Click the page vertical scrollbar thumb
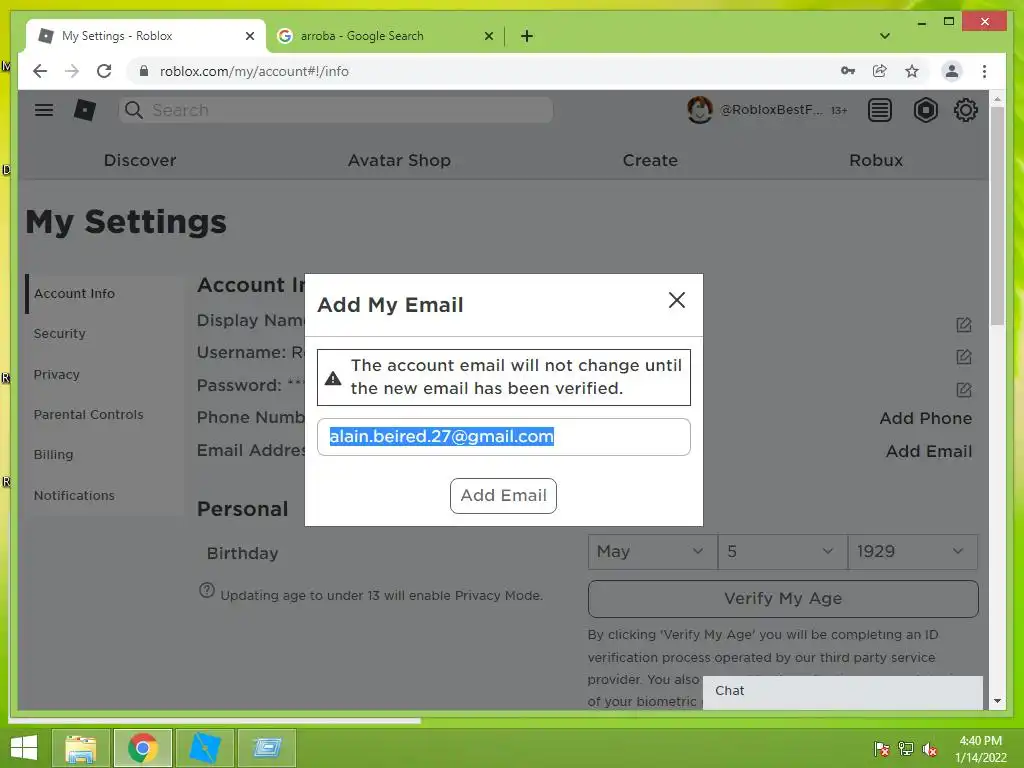1024x768 pixels. point(997,216)
